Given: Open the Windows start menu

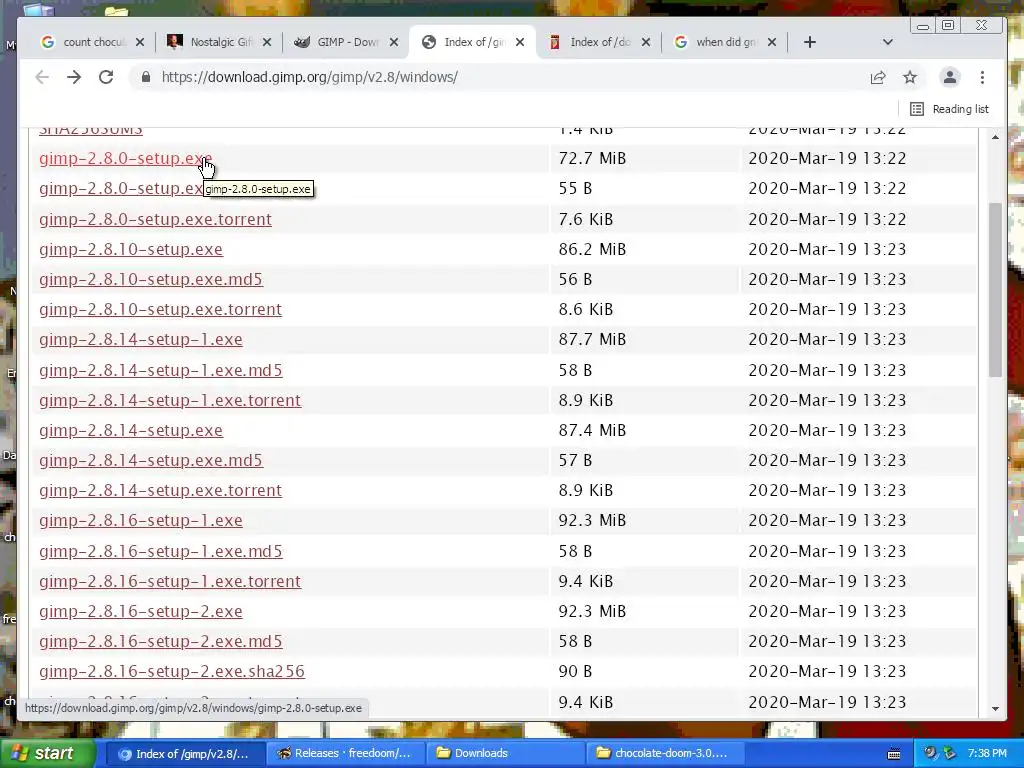Looking at the screenshot, I should pyautogui.click(x=47, y=753).
